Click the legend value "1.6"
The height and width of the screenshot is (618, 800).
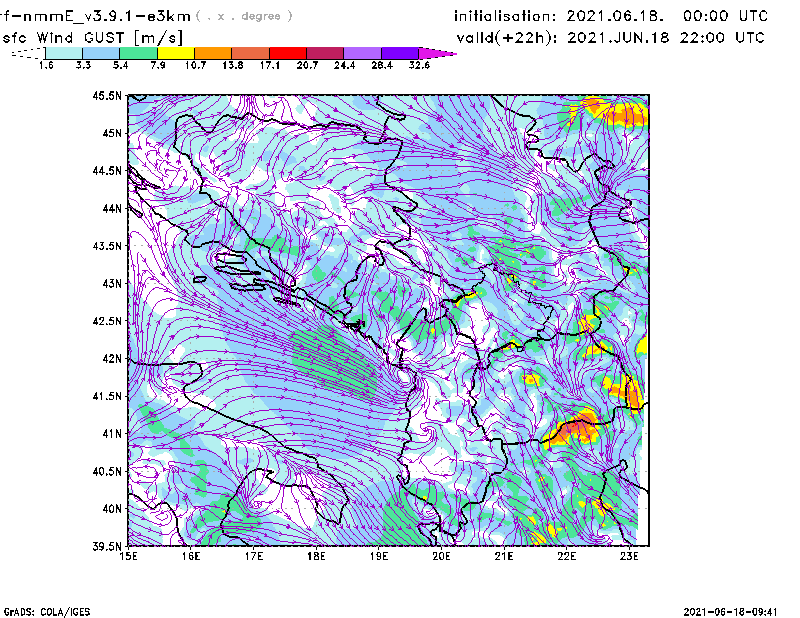pyautogui.click(x=46, y=65)
